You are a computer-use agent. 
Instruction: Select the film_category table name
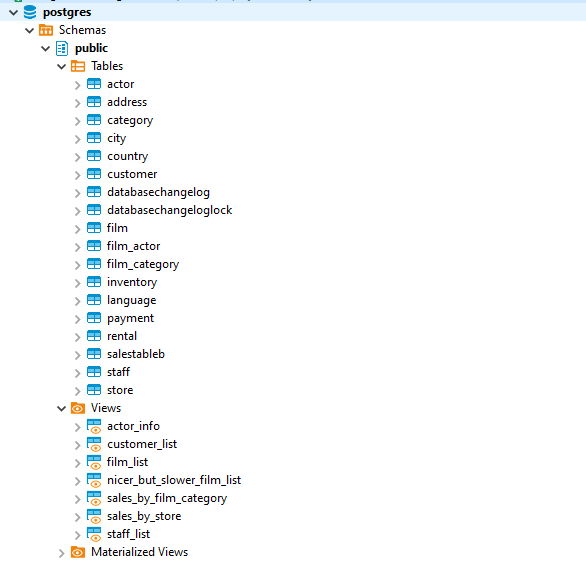(143, 265)
